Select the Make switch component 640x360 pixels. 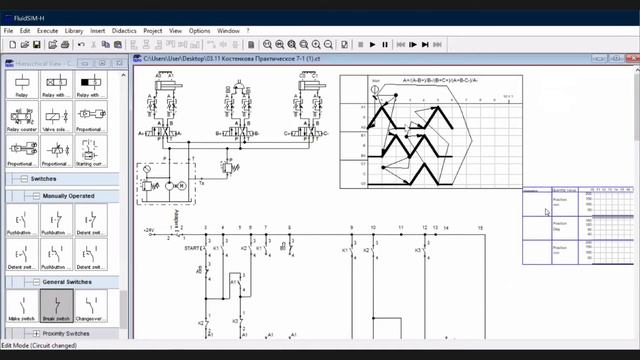[x=22, y=306]
